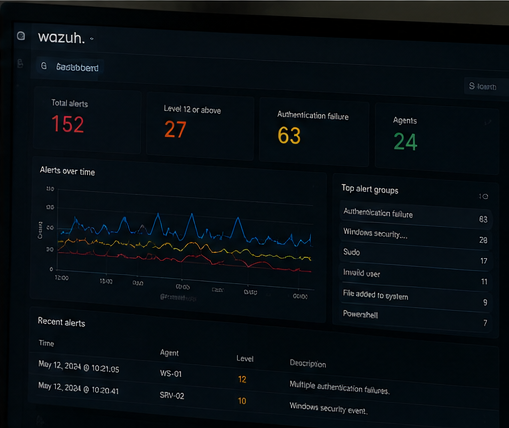
Task: Open the Authentication failure 63 card
Action: (x=314, y=133)
